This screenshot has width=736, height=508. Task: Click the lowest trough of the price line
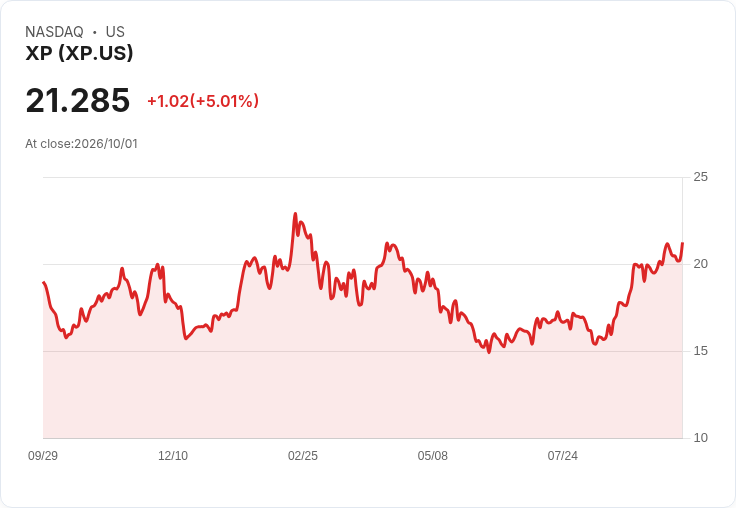click(489, 352)
